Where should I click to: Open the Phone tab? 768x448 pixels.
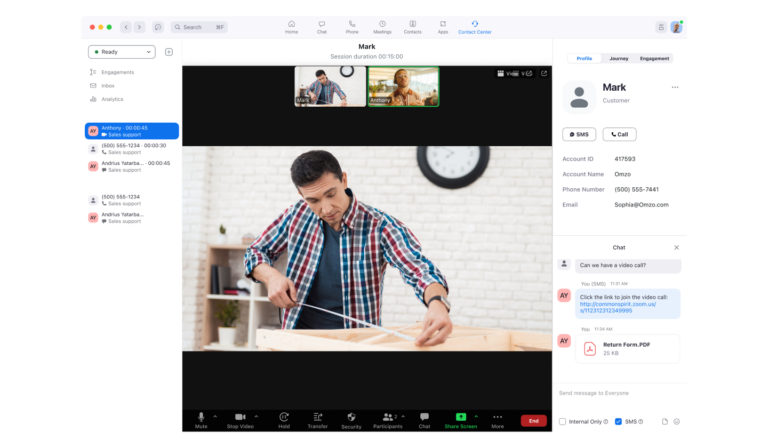point(352,27)
